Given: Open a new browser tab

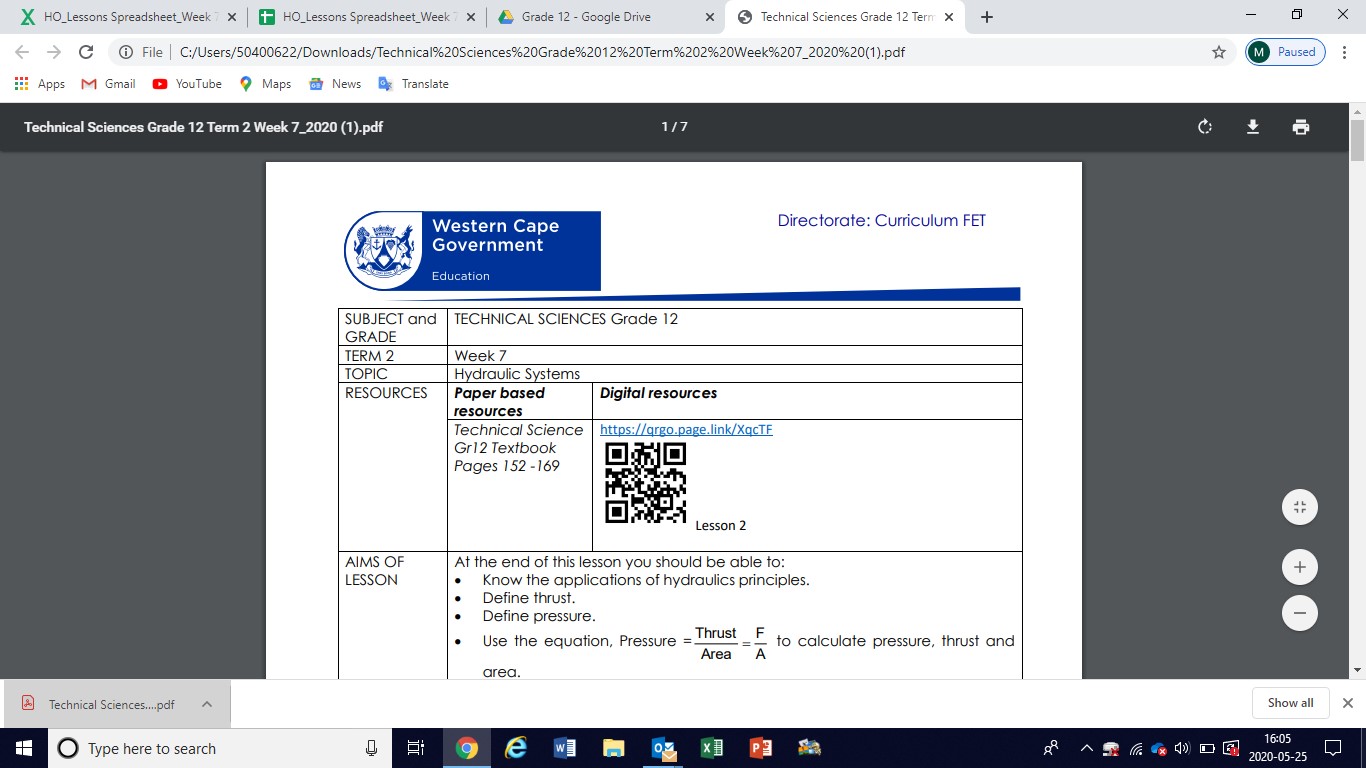Looking at the screenshot, I should point(987,17).
